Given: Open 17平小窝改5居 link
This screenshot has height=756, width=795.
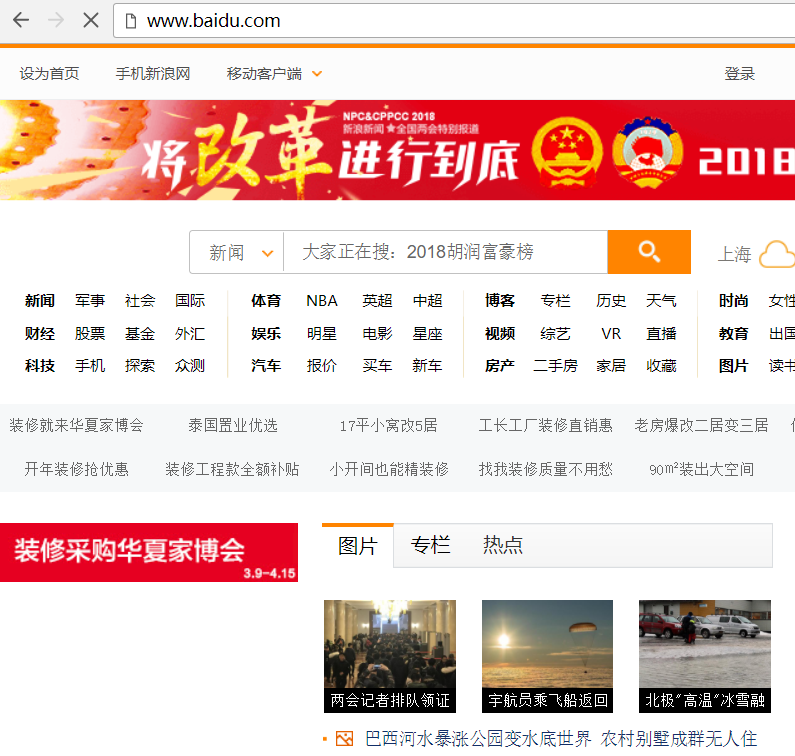Looking at the screenshot, I should [x=388, y=425].
